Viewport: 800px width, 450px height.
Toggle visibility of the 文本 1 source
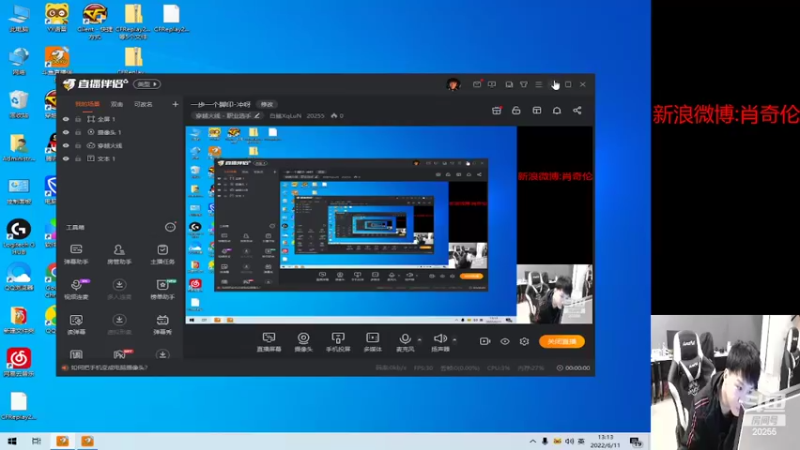coord(66,159)
